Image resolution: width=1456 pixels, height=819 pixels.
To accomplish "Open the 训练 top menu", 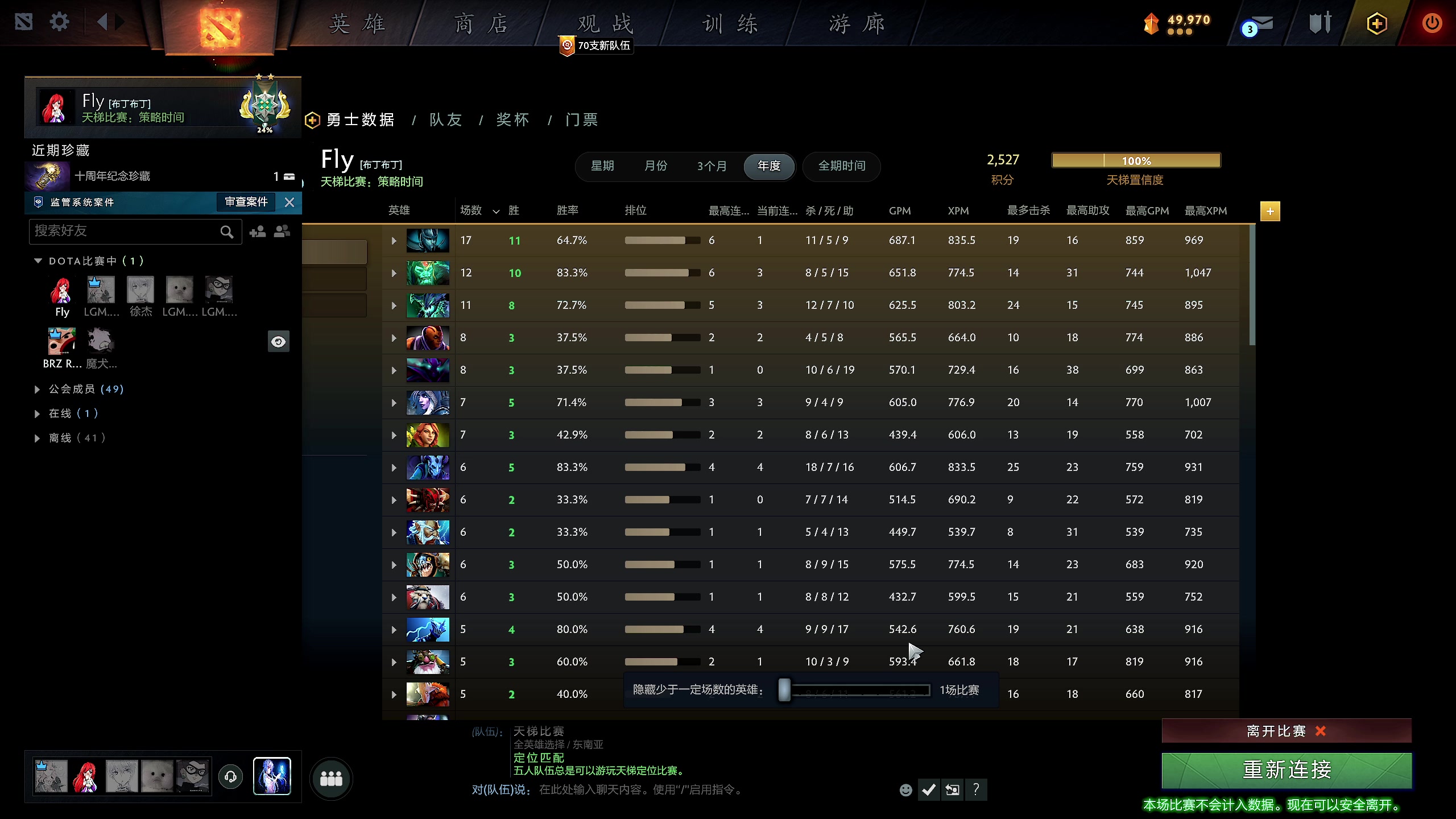I will (x=730, y=24).
